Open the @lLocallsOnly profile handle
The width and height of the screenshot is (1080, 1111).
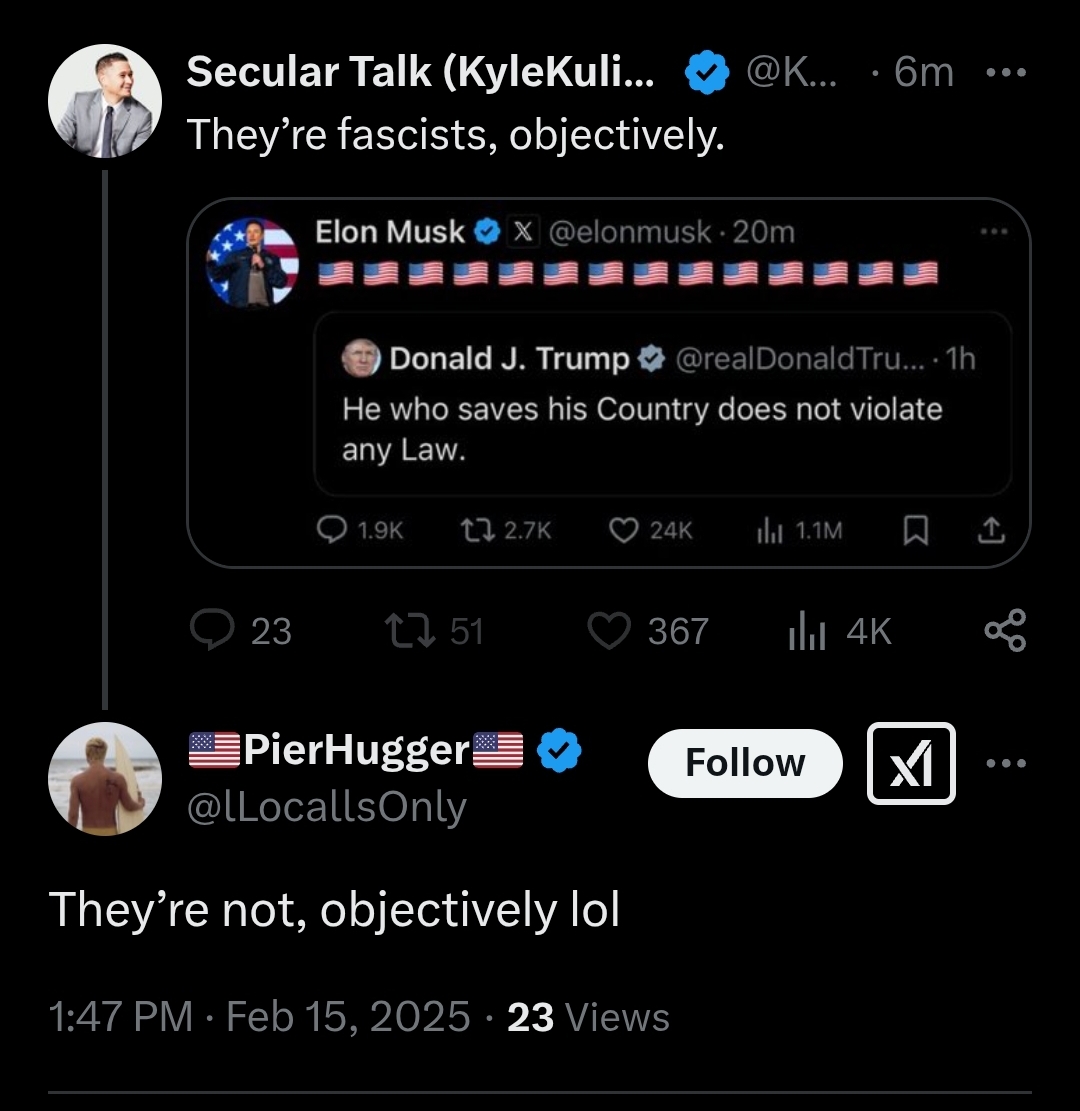point(327,807)
